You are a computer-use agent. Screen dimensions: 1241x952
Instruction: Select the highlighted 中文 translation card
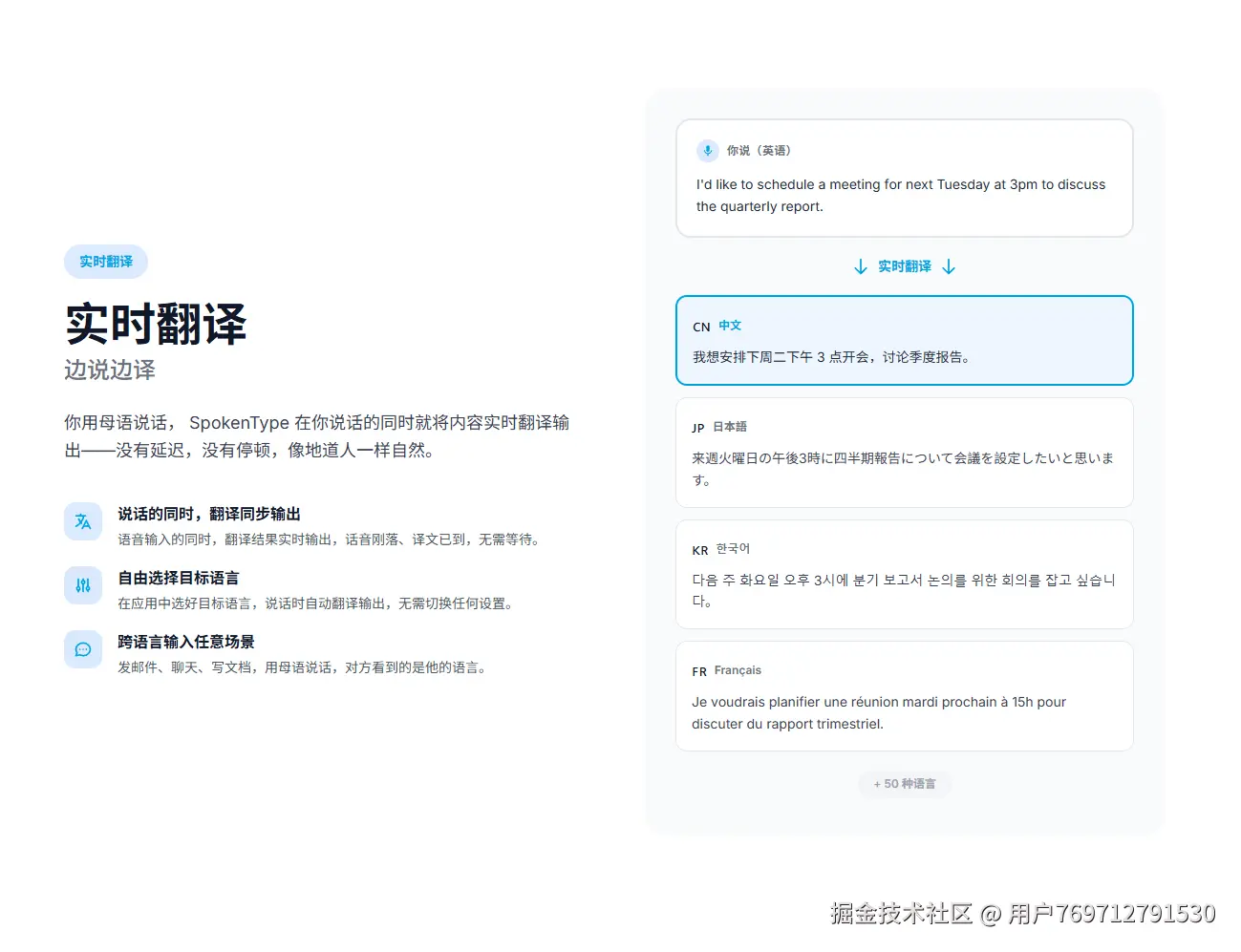pyautogui.click(x=905, y=341)
